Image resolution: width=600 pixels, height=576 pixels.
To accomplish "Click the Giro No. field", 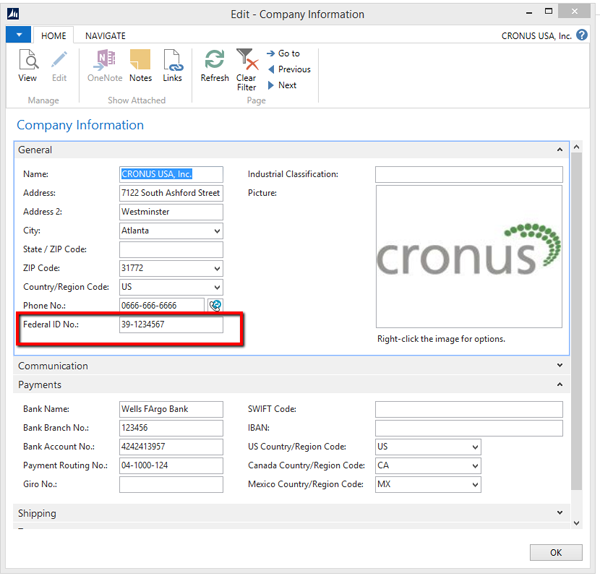I will tap(171, 484).
